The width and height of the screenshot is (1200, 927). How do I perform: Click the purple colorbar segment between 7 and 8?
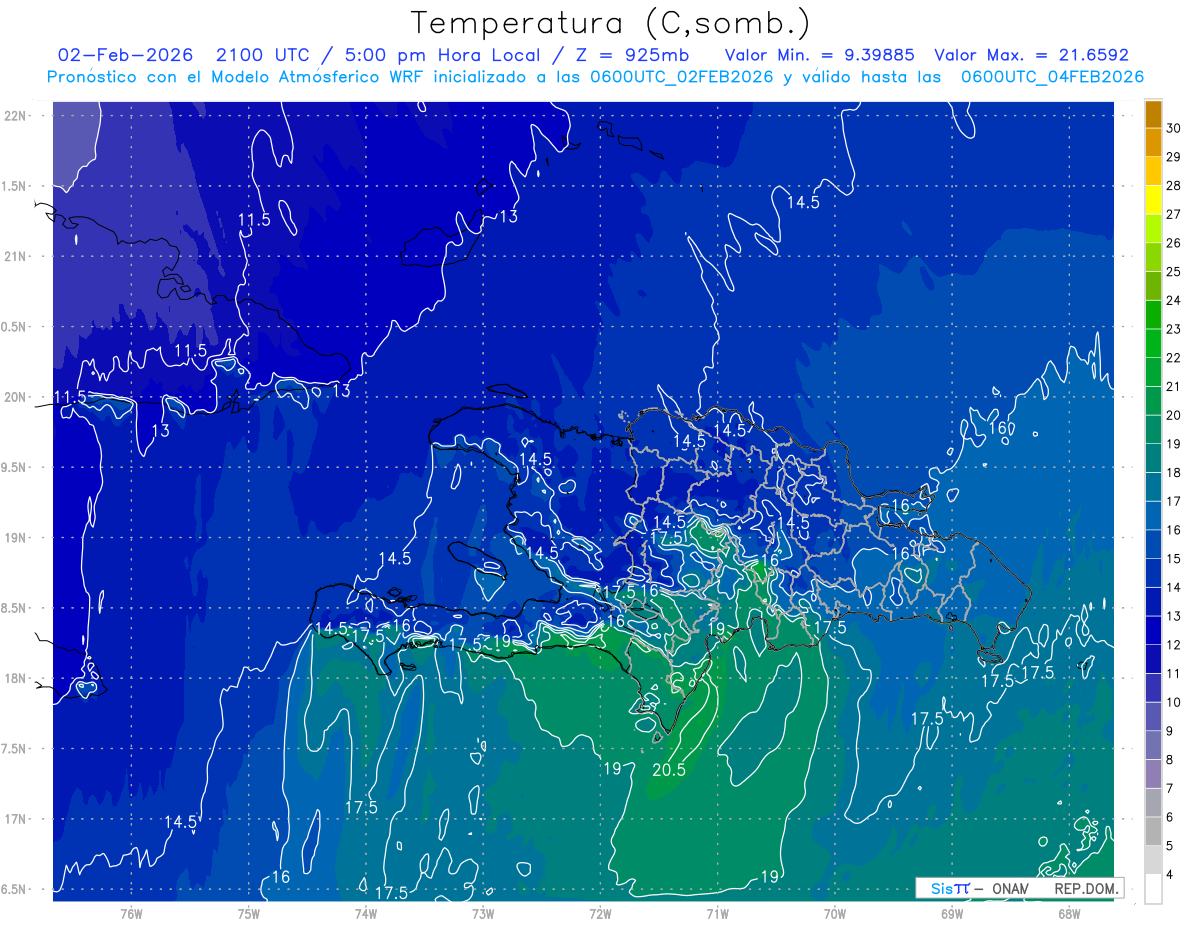pyautogui.click(x=1153, y=775)
